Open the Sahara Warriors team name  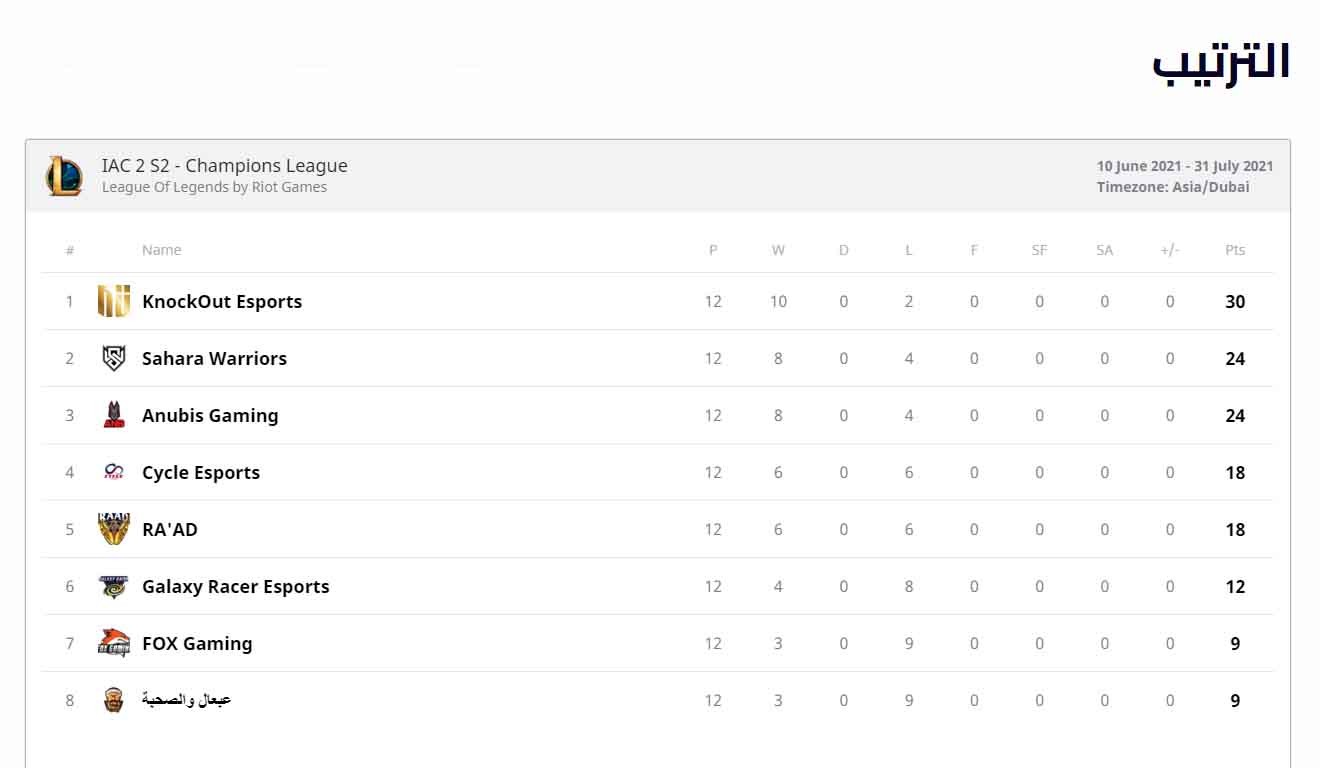(x=214, y=358)
